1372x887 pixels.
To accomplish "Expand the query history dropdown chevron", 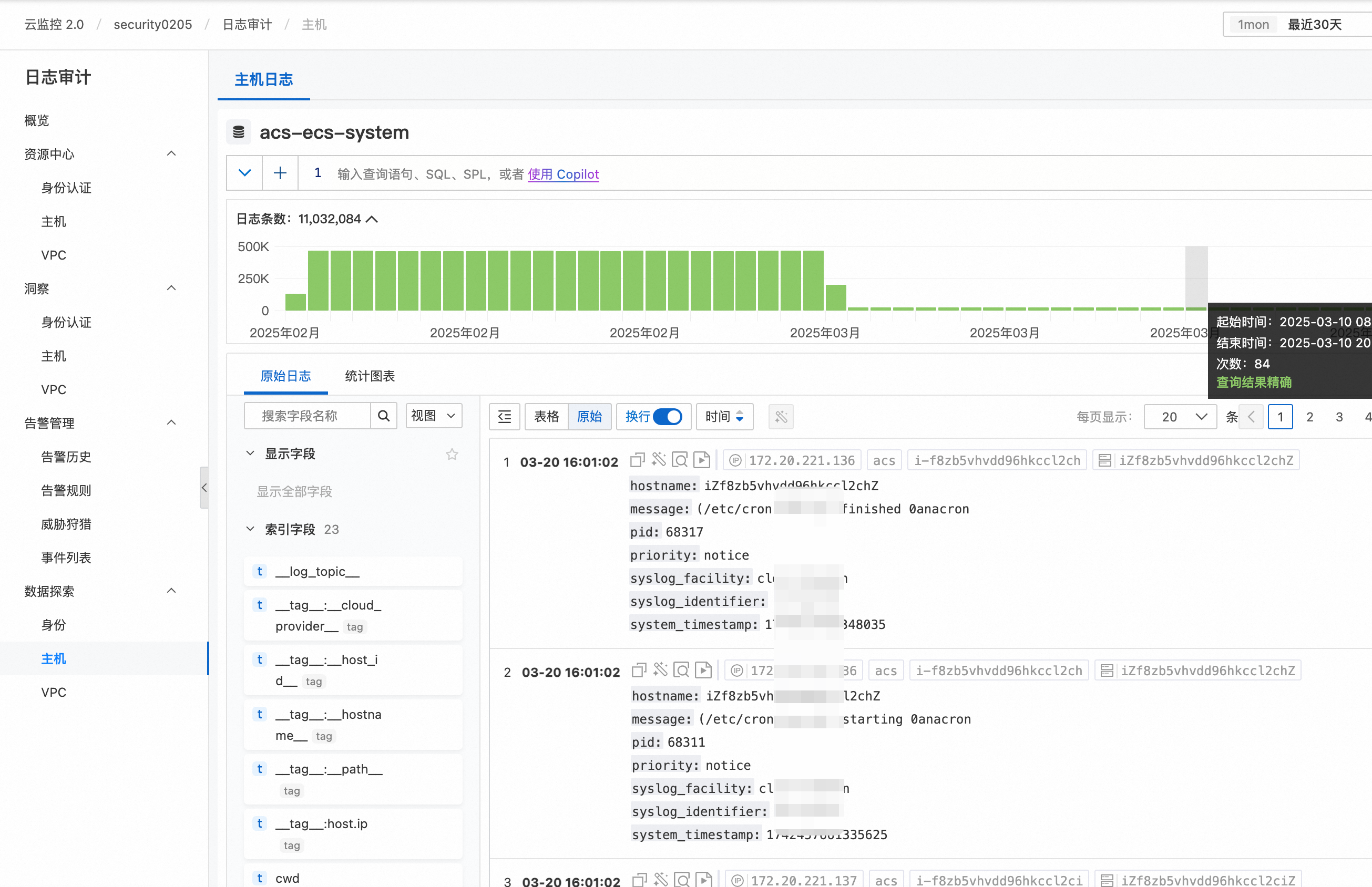I will pyautogui.click(x=244, y=173).
